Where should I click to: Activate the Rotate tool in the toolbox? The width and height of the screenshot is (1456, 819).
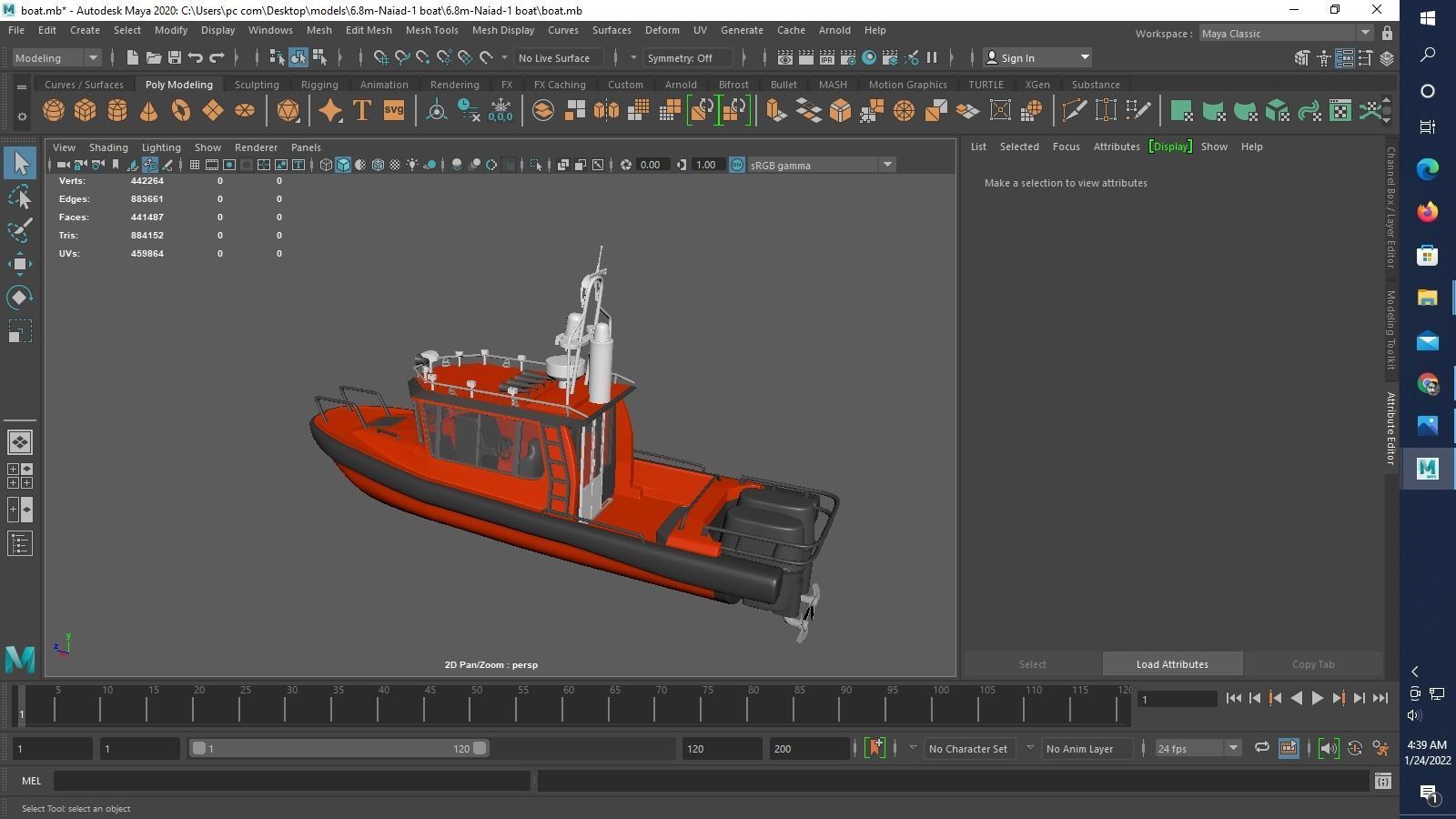tap(20, 298)
